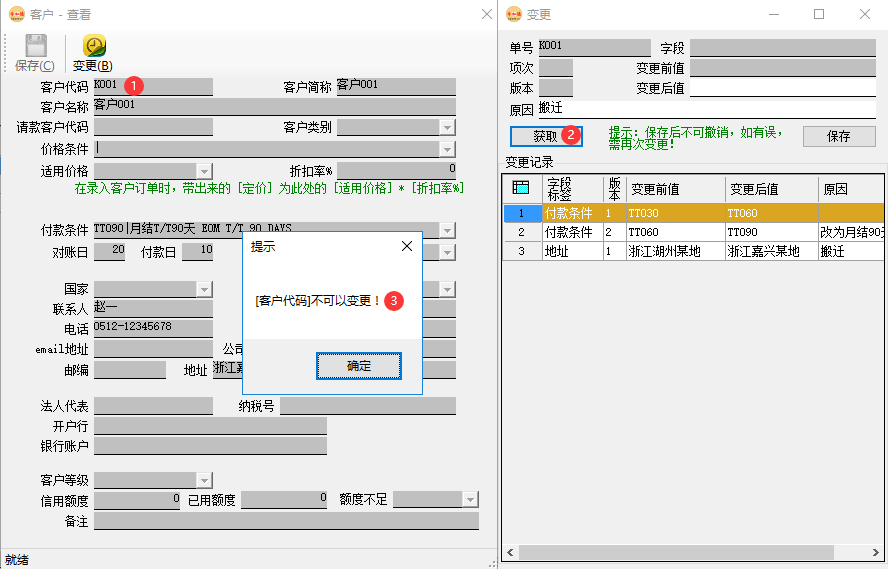The width and height of the screenshot is (888, 569).
Task: Expand the 适用价格 dropdown list
Action: (204, 171)
